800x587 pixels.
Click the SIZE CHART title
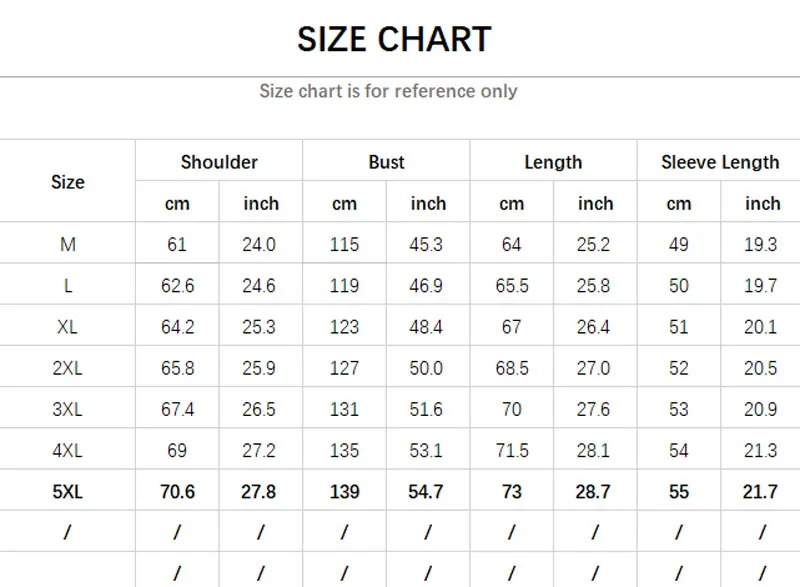394,39
